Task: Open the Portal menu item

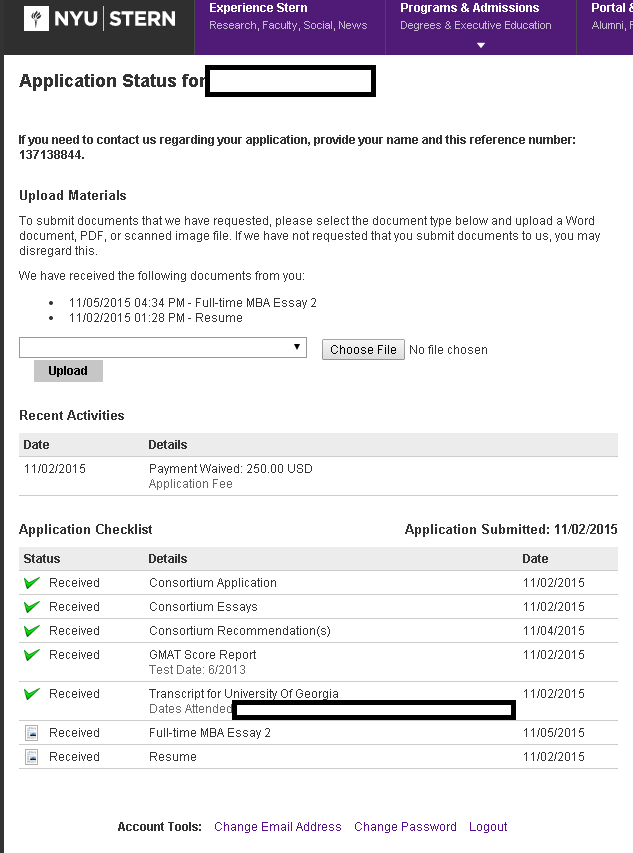Action: (612, 8)
